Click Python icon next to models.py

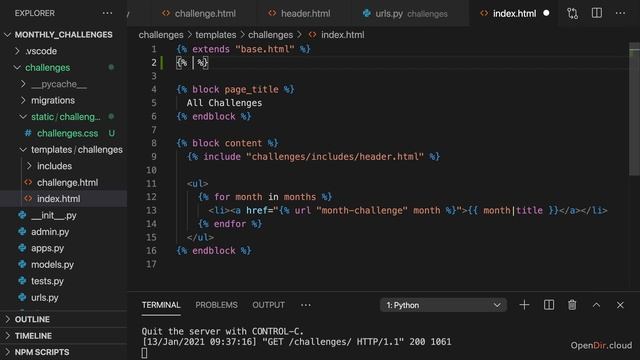[x=22, y=264]
